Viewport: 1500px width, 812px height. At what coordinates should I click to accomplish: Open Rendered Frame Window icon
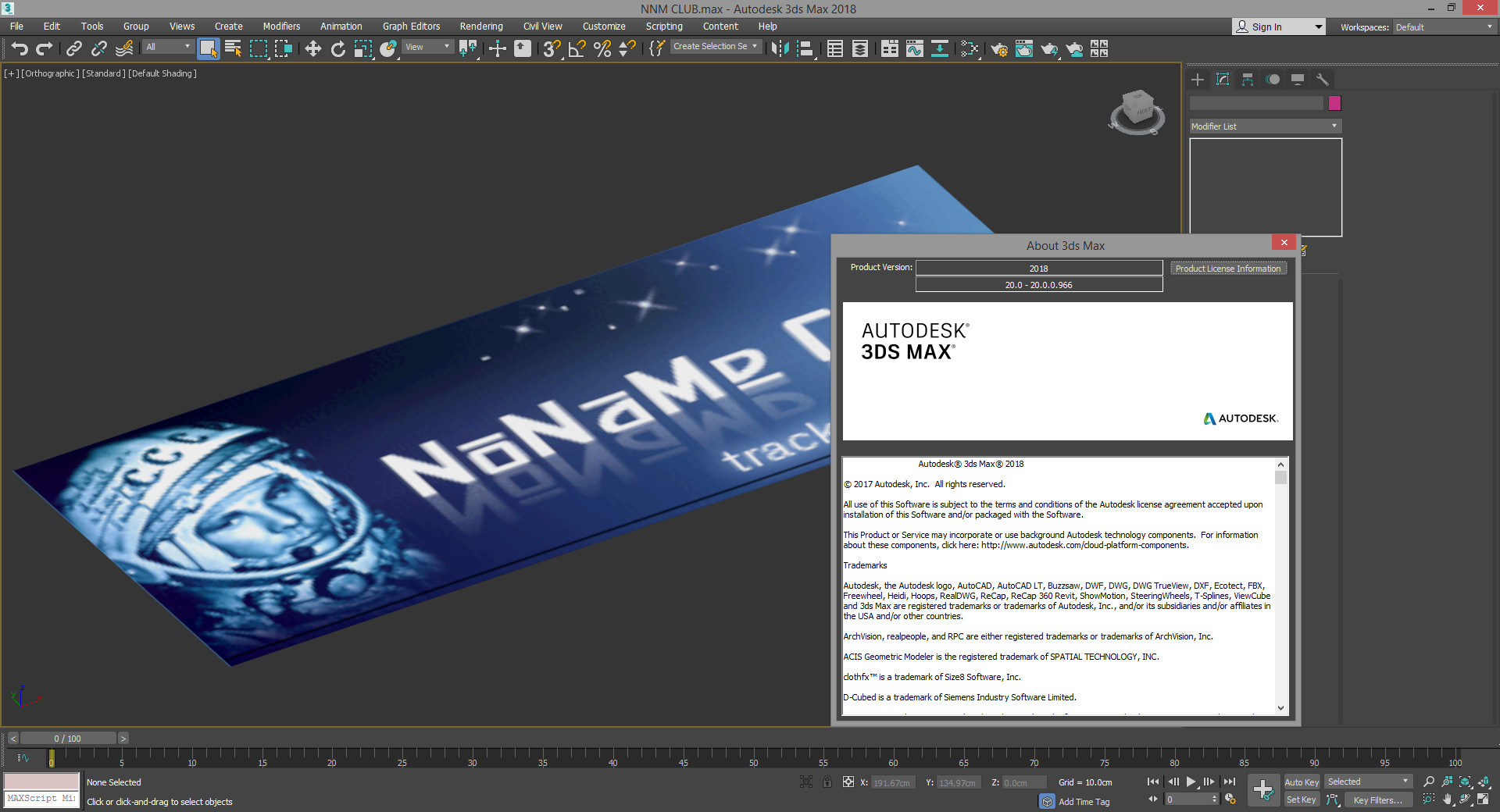point(1024,48)
